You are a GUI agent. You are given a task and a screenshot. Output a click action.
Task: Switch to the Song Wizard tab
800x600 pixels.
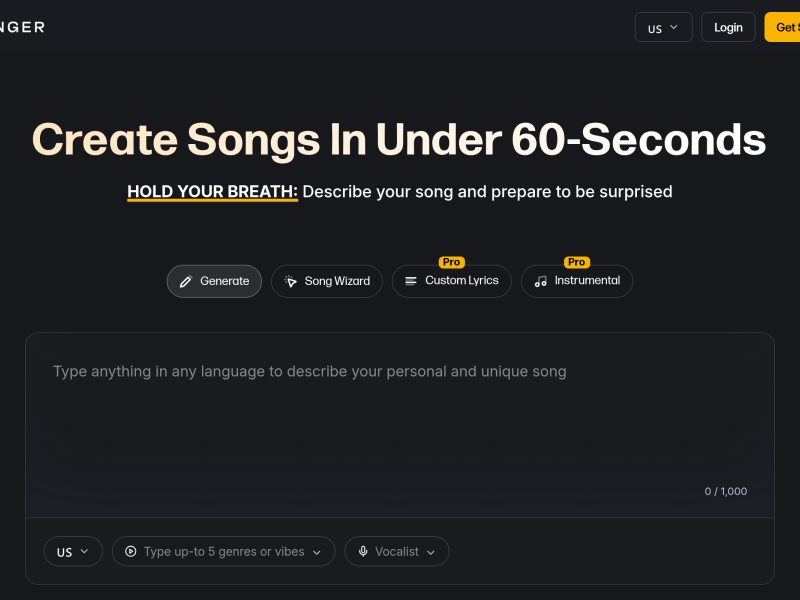327,281
